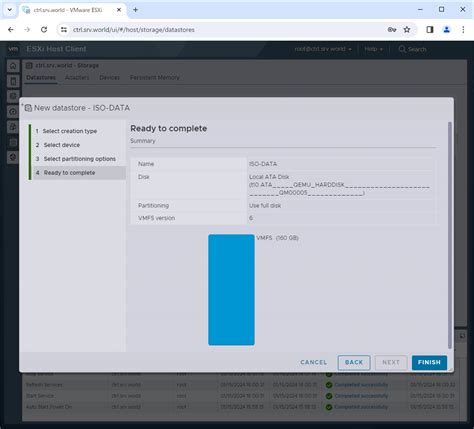
Task: Click the New datastore dialog title icon
Action: [x=28, y=108]
